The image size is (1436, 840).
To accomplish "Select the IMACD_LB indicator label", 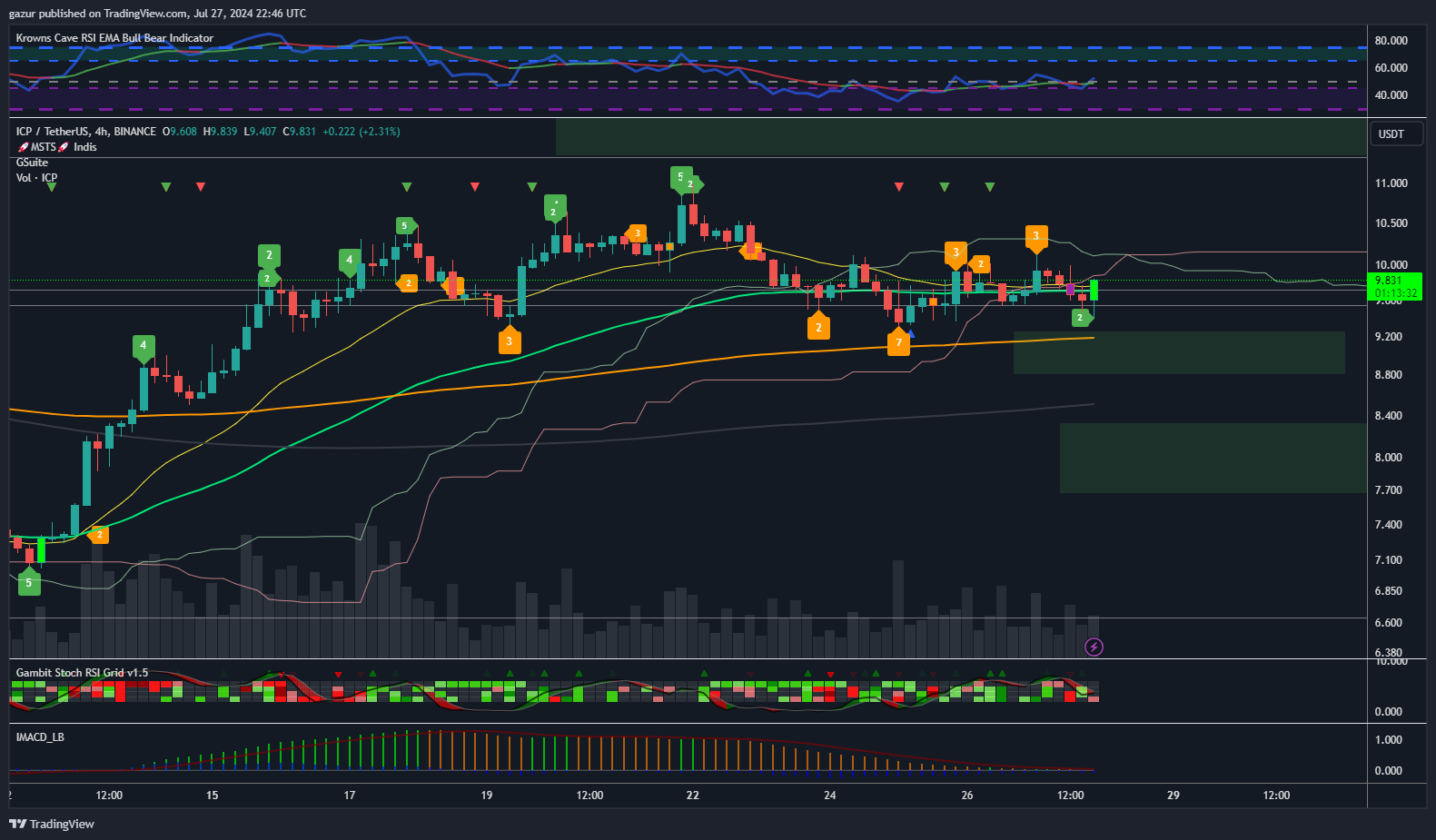I will [40, 737].
